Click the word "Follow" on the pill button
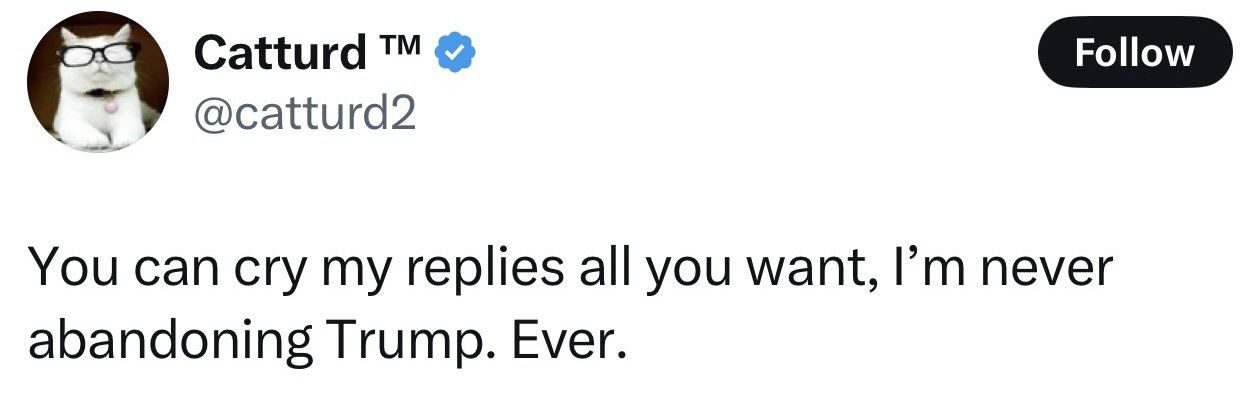 tap(1135, 52)
